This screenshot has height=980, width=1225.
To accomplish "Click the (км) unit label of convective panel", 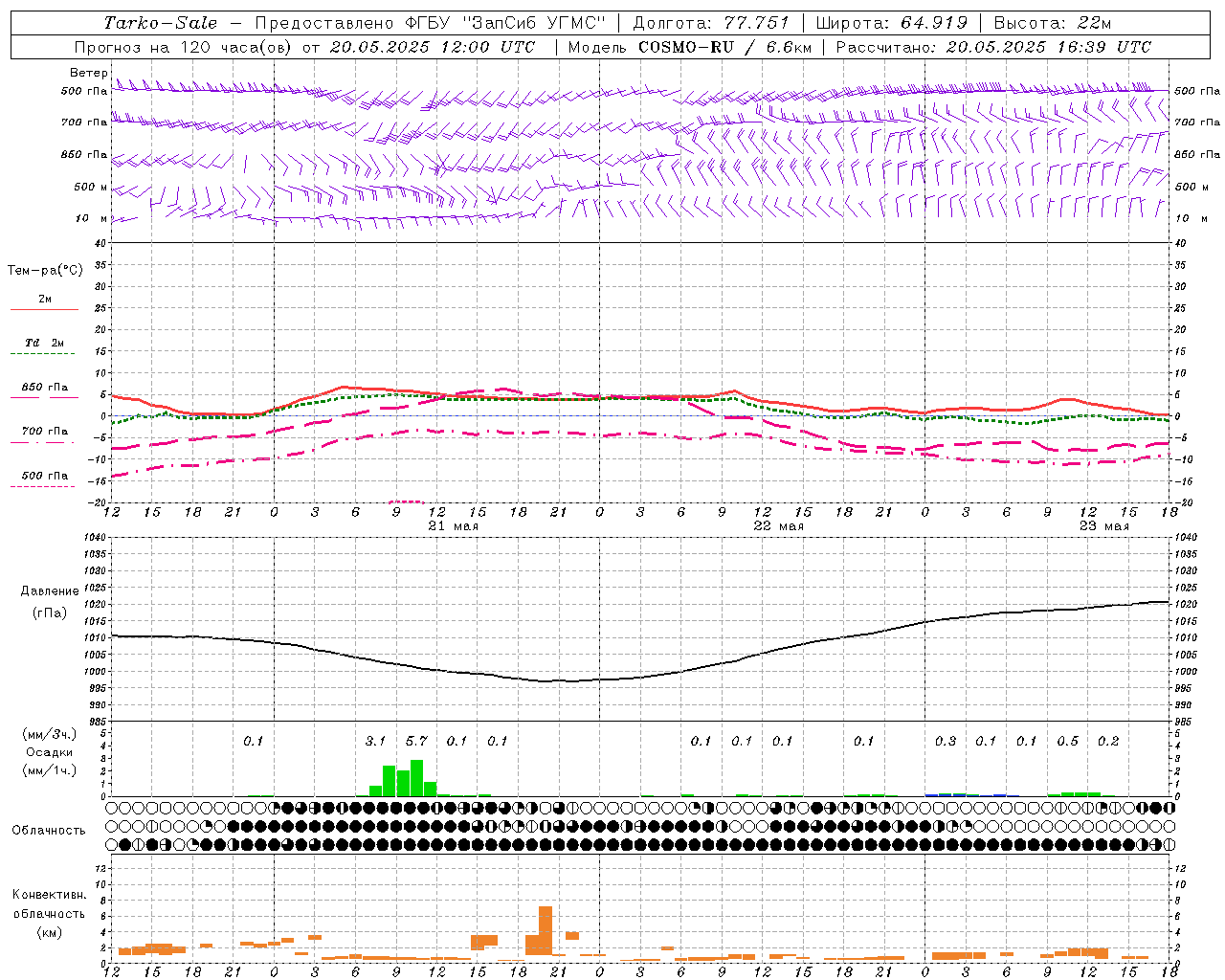I will [x=49, y=932].
